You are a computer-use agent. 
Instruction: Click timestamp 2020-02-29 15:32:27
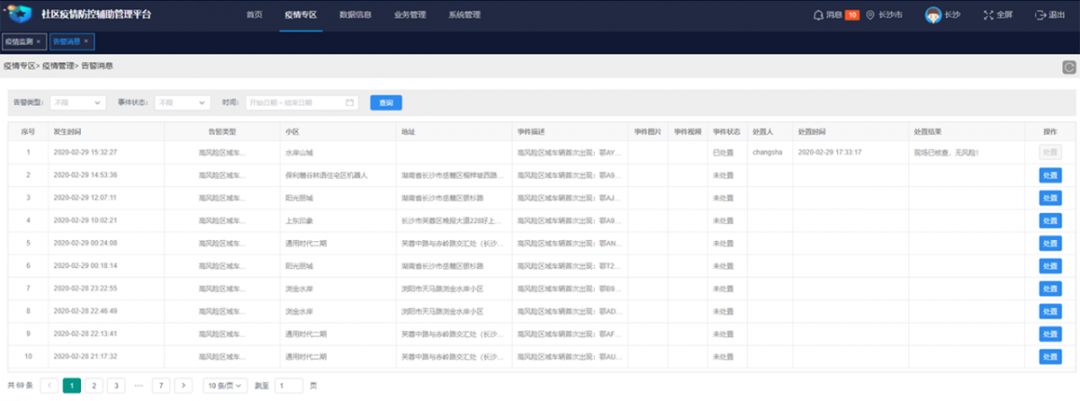[85, 152]
